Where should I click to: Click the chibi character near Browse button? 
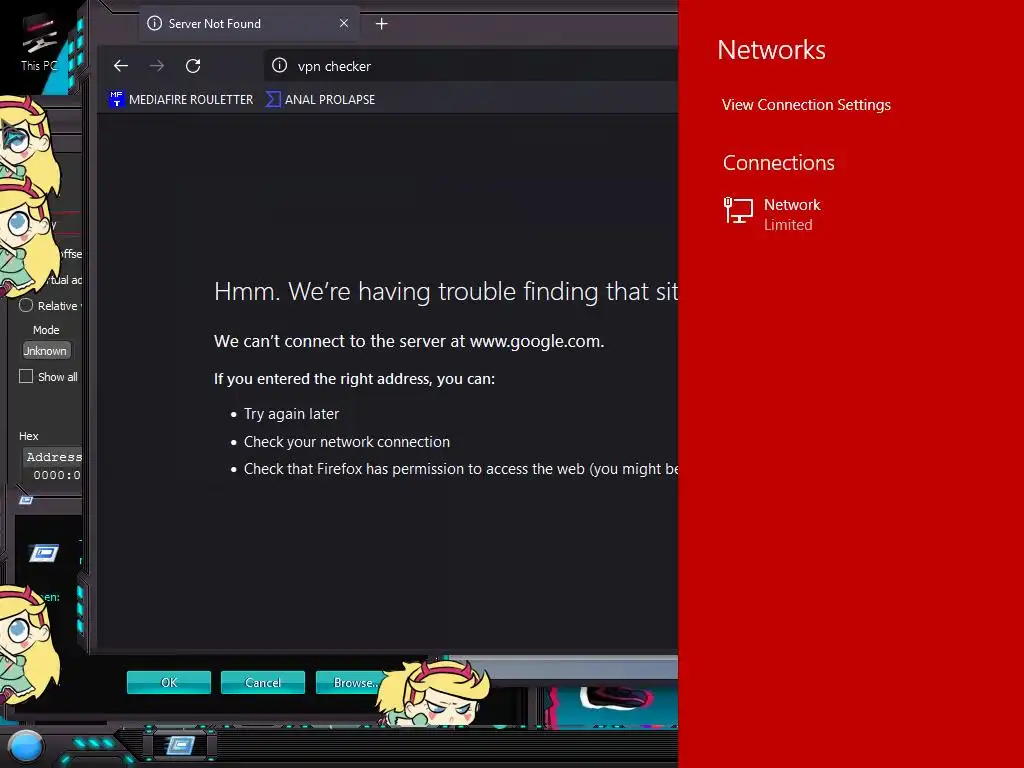point(434,692)
